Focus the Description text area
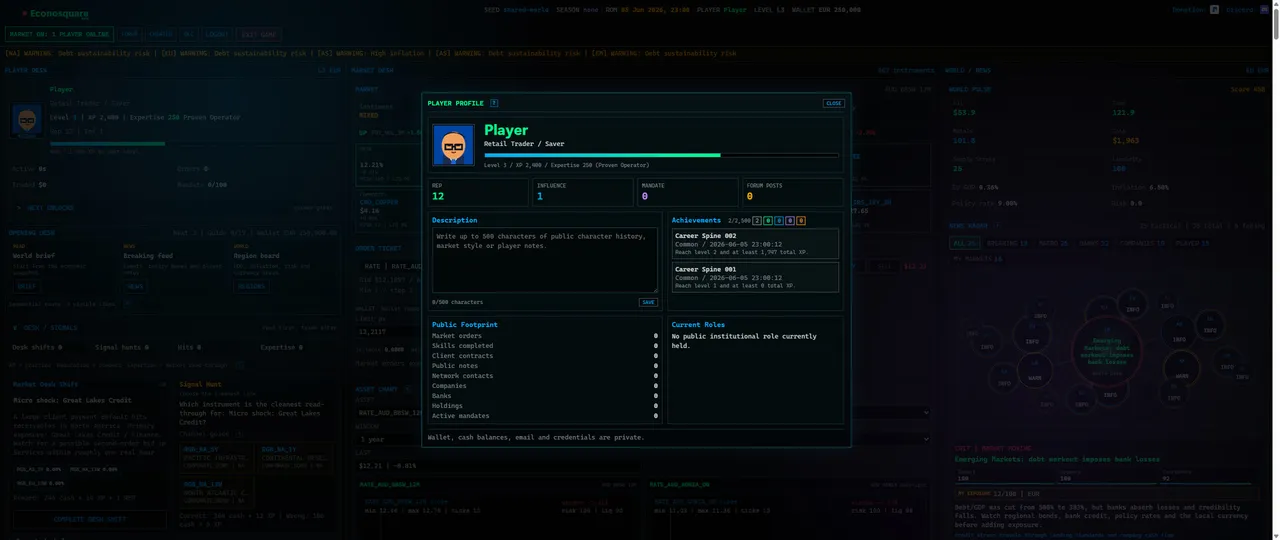The width and height of the screenshot is (1280, 540). (x=545, y=260)
